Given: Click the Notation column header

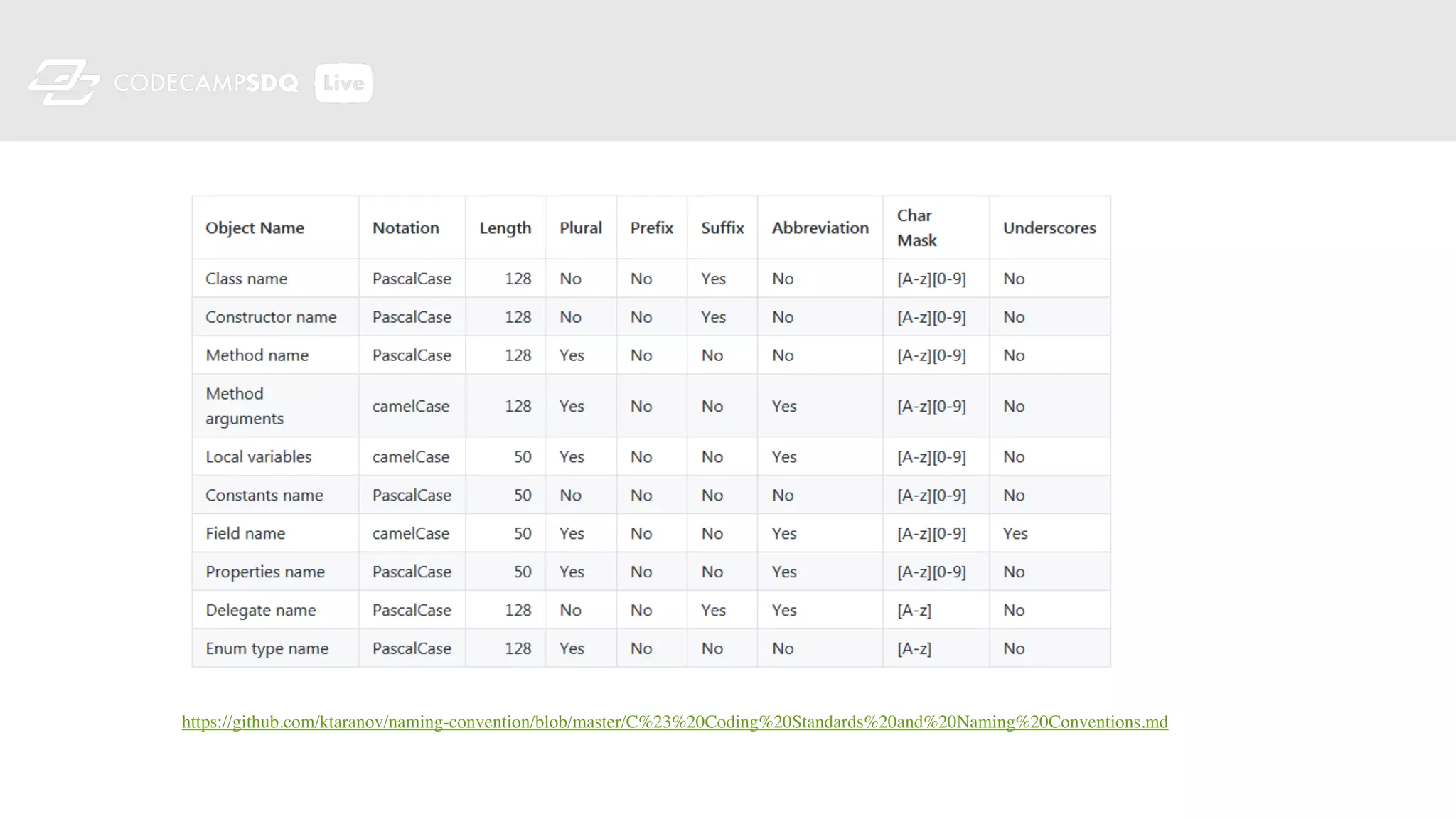Looking at the screenshot, I should pyautogui.click(x=405, y=228).
